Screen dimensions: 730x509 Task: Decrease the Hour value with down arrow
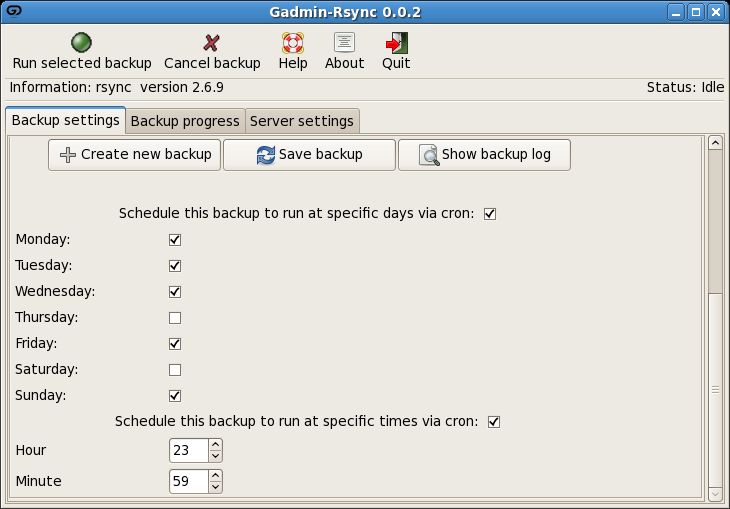[215, 456]
